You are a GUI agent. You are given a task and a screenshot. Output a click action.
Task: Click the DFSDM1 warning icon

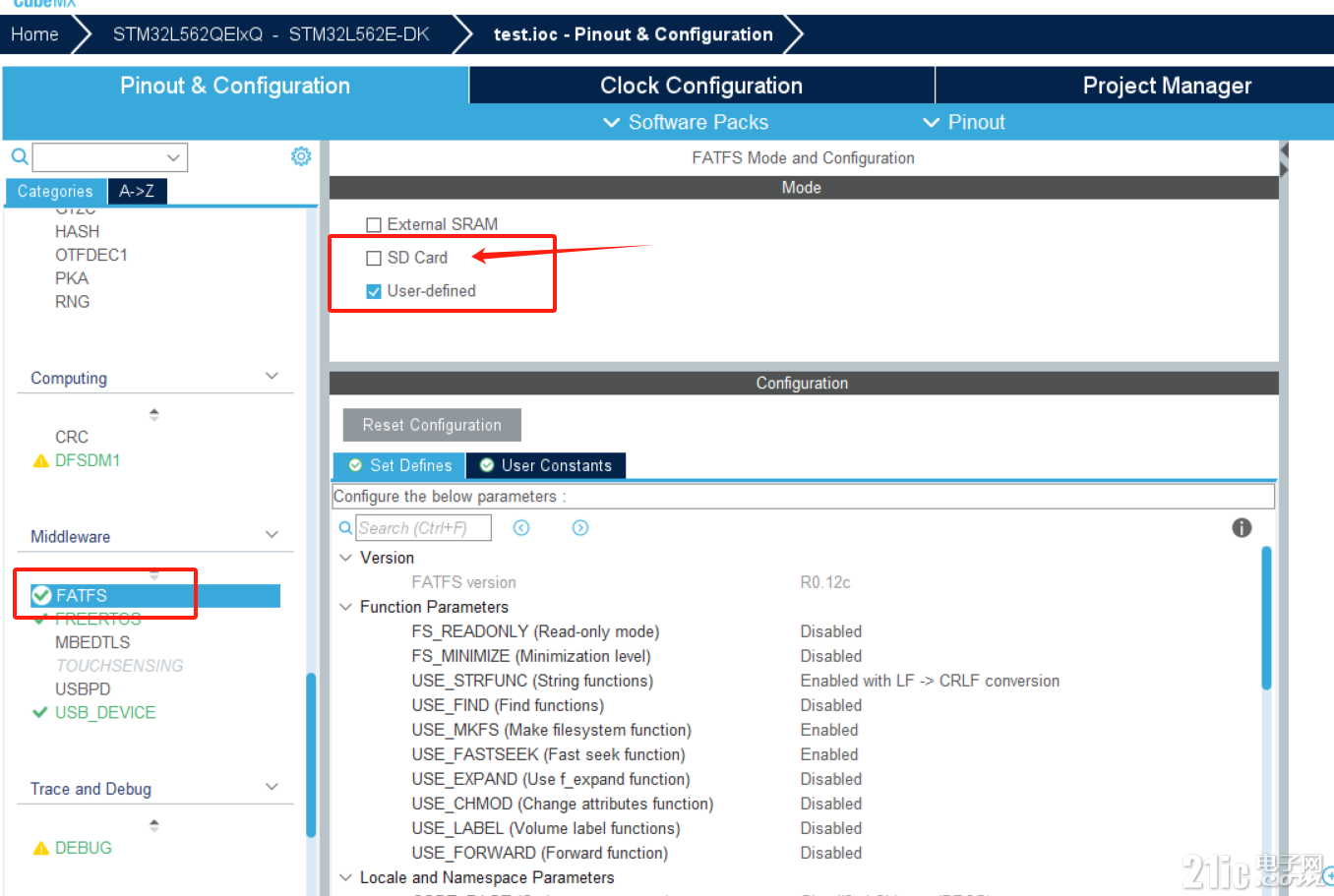click(x=40, y=460)
